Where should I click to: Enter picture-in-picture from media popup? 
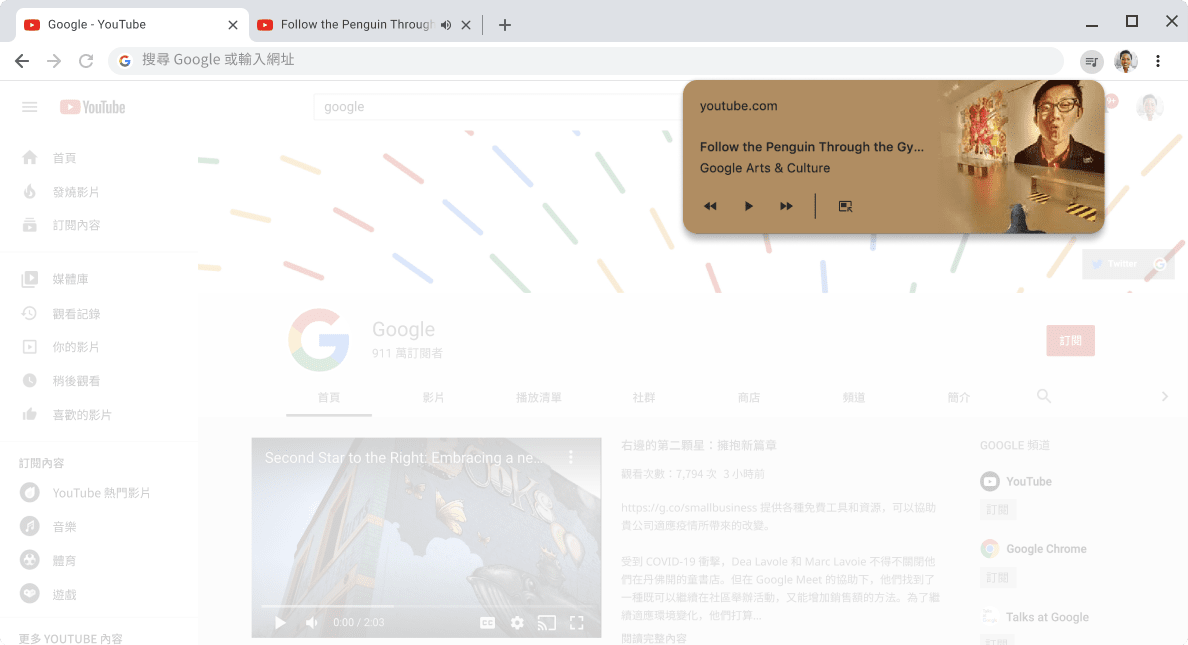click(x=845, y=206)
